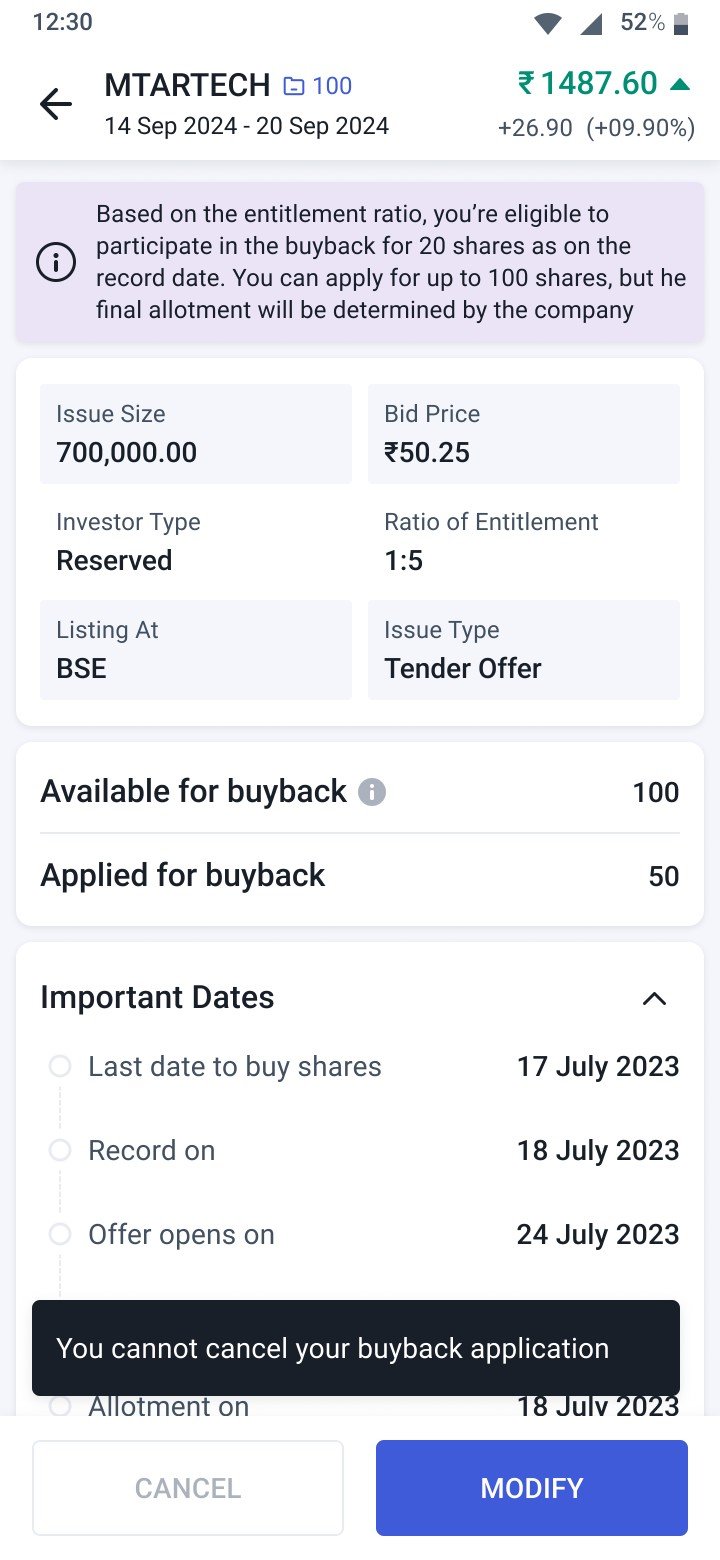Image resolution: width=720 pixels, height=1560 pixels.
Task: Tap the Wi-Fi status icon
Action: [547, 24]
